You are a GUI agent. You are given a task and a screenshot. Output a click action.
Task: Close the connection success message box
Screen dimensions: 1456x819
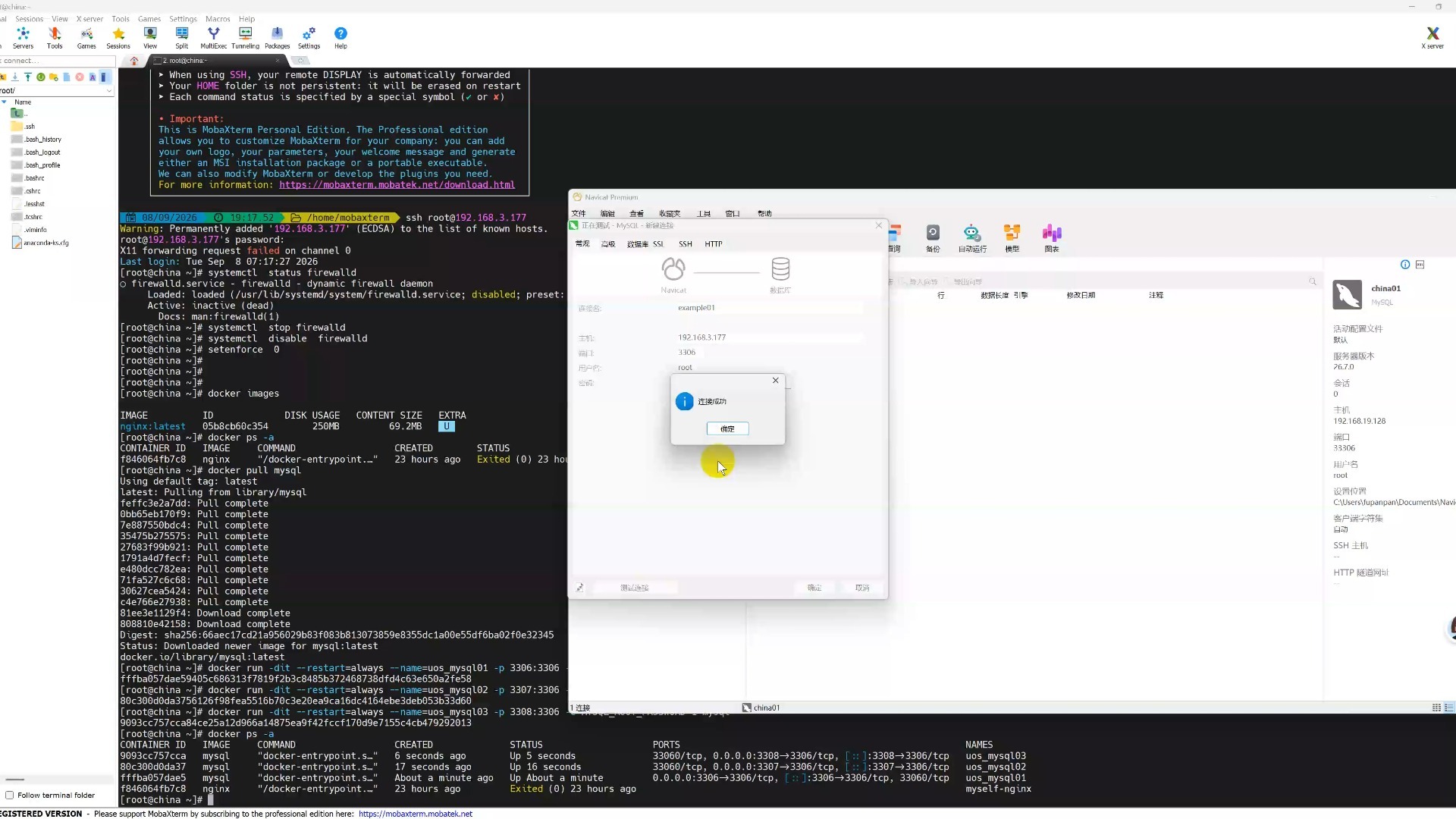click(775, 381)
